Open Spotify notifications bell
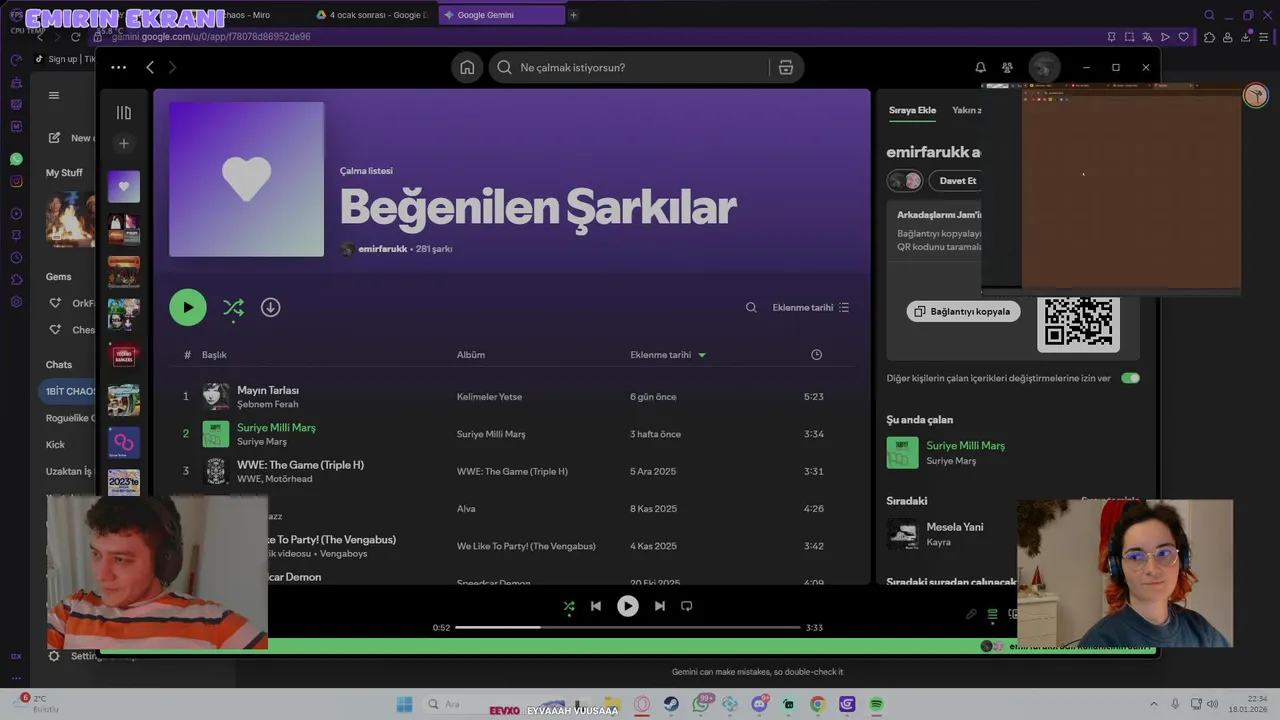 click(x=980, y=67)
